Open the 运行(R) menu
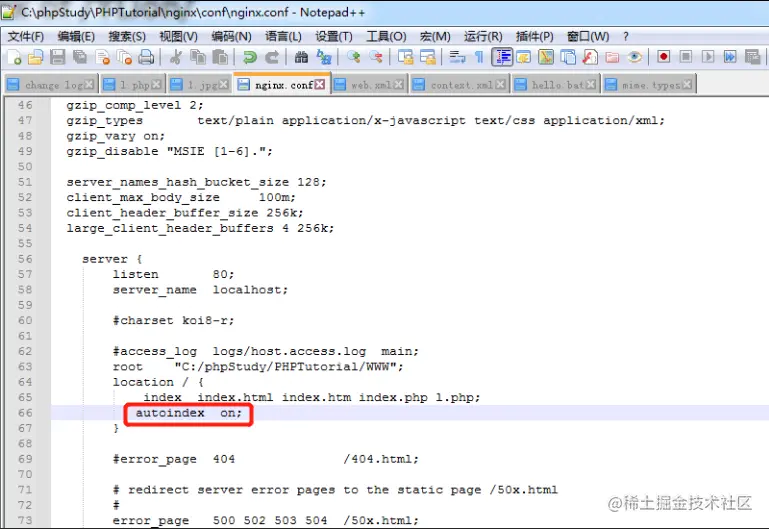This screenshot has width=769, height=529. 484,36
